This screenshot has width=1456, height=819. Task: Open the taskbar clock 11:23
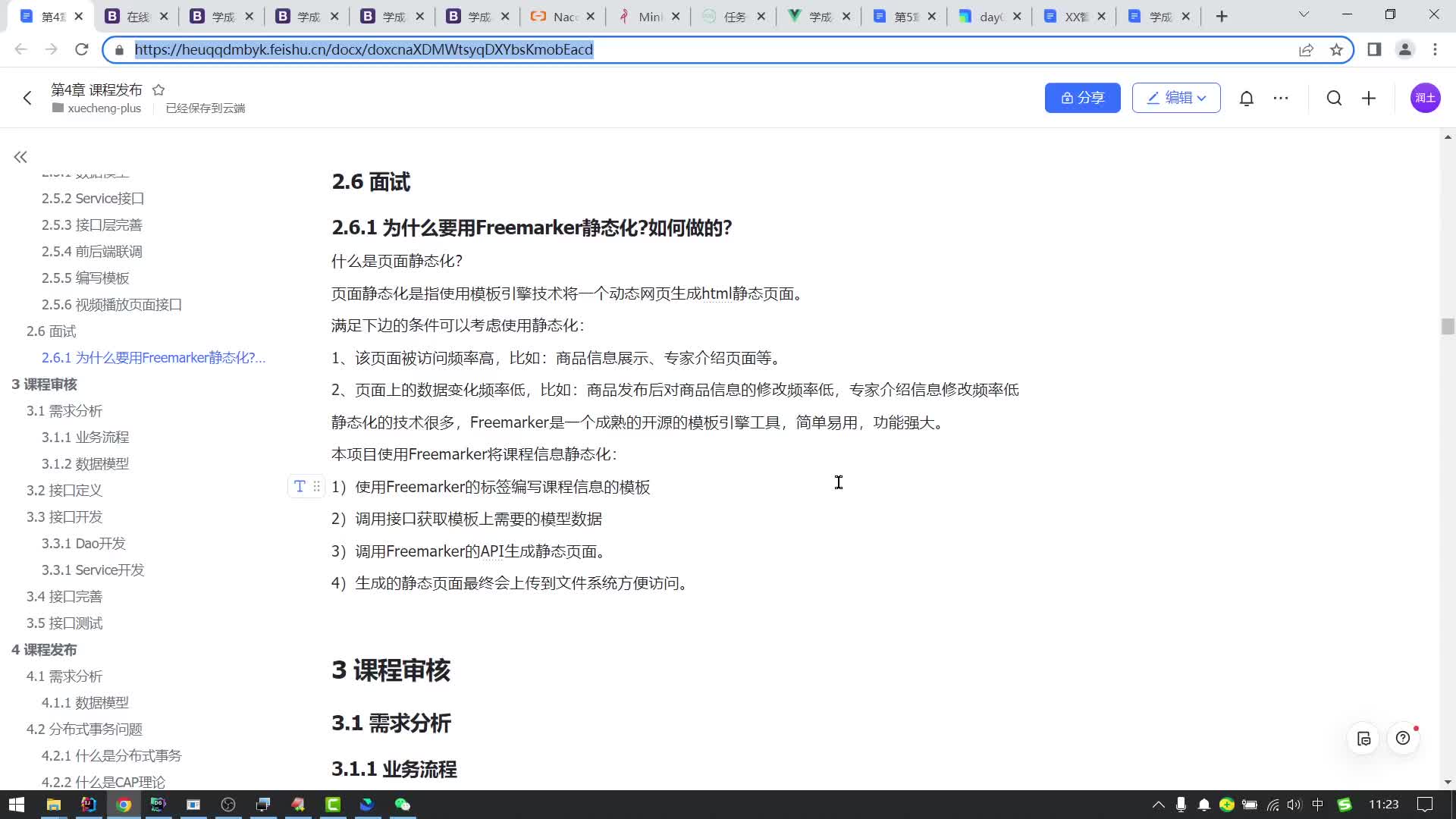[x=1384, y=805]
